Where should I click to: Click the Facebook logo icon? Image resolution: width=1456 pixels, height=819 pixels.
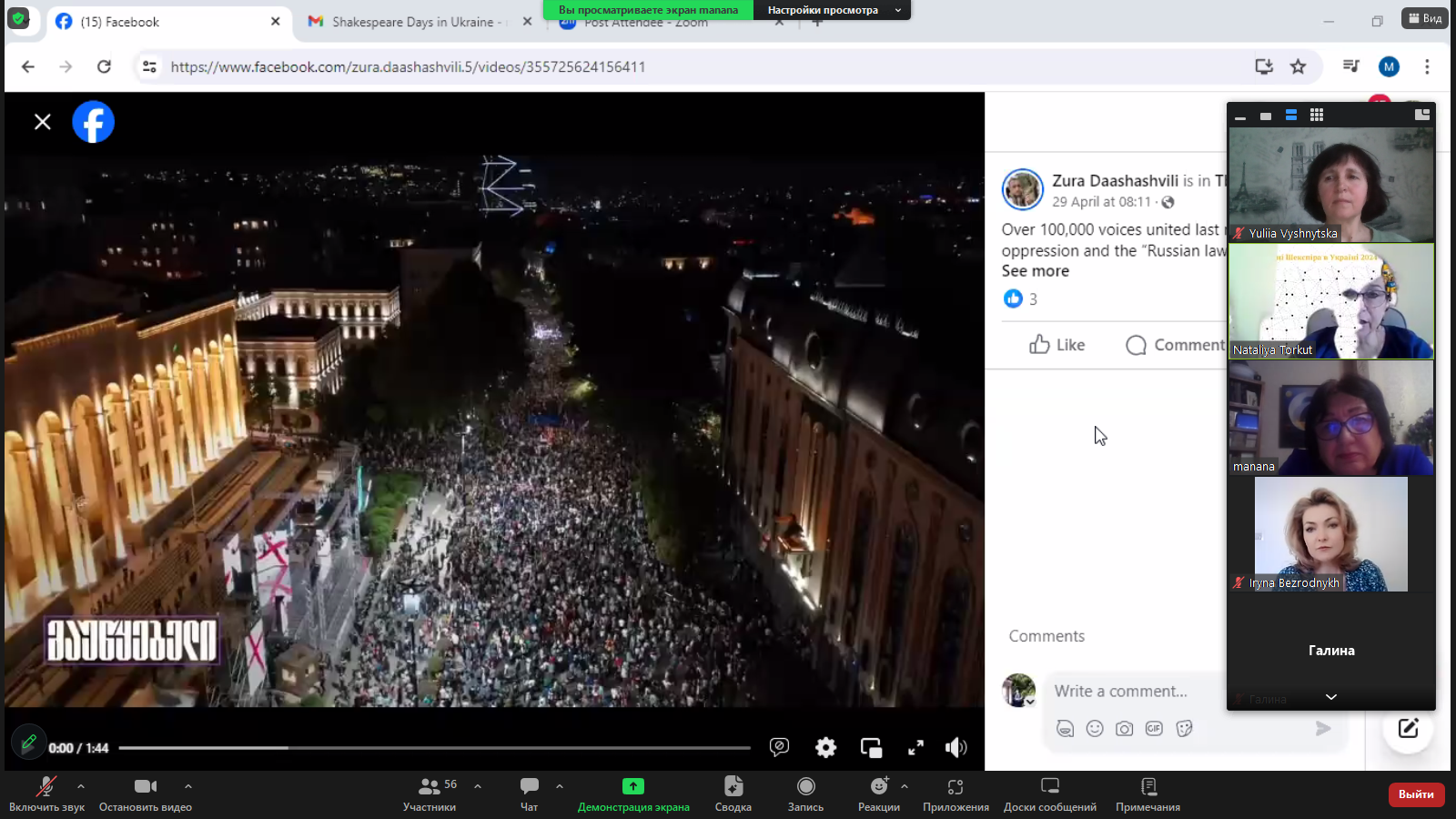93,122
